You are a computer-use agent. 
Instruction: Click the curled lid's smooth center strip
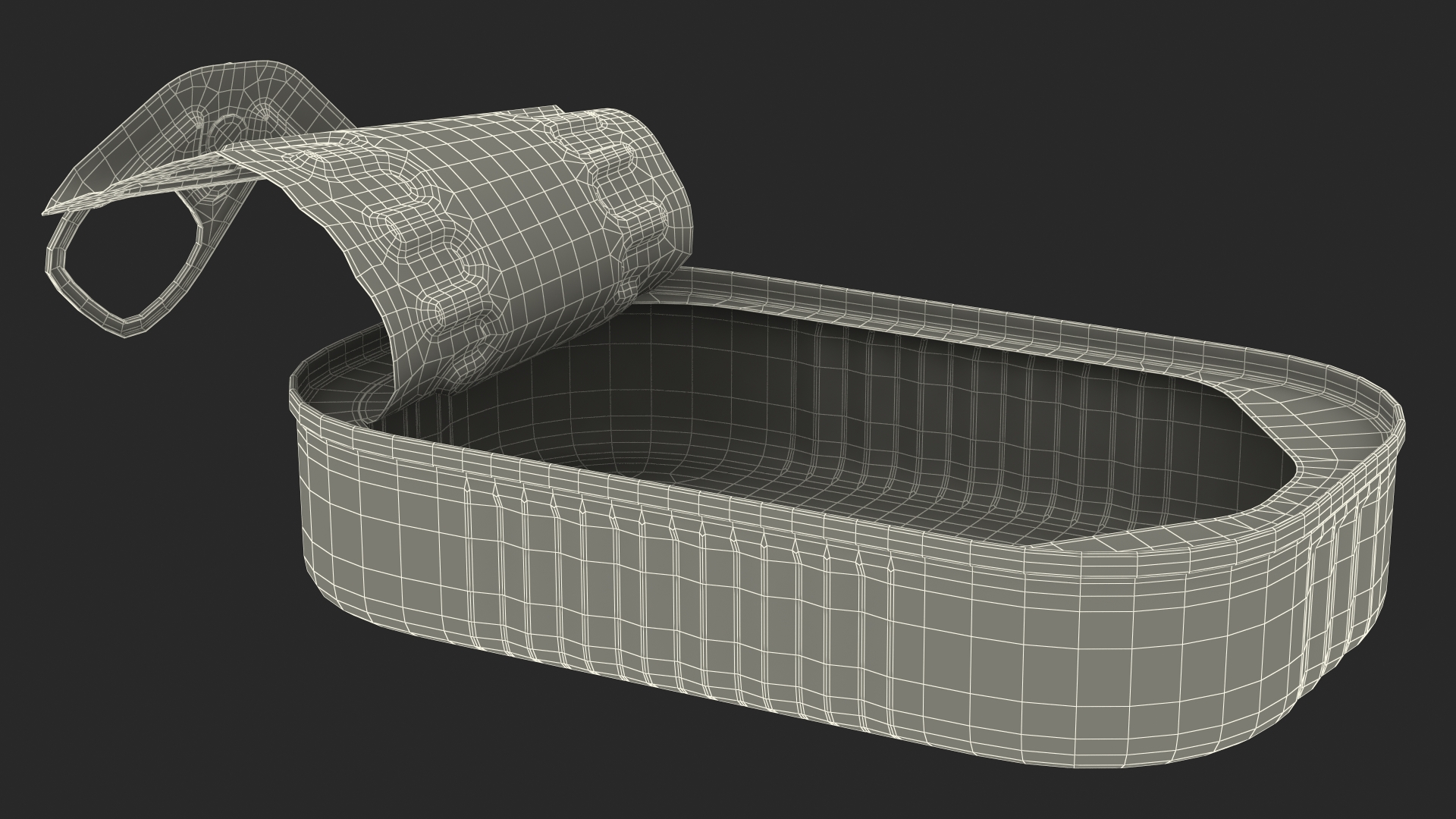point(523,220)
